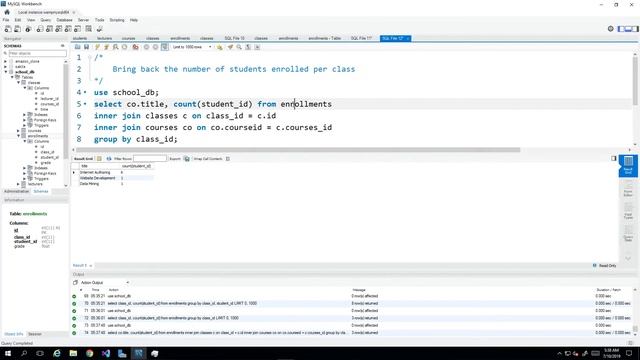Click the reconnect to DBMS icon
This screenshot has width=640, height=360.
(100, 29)
